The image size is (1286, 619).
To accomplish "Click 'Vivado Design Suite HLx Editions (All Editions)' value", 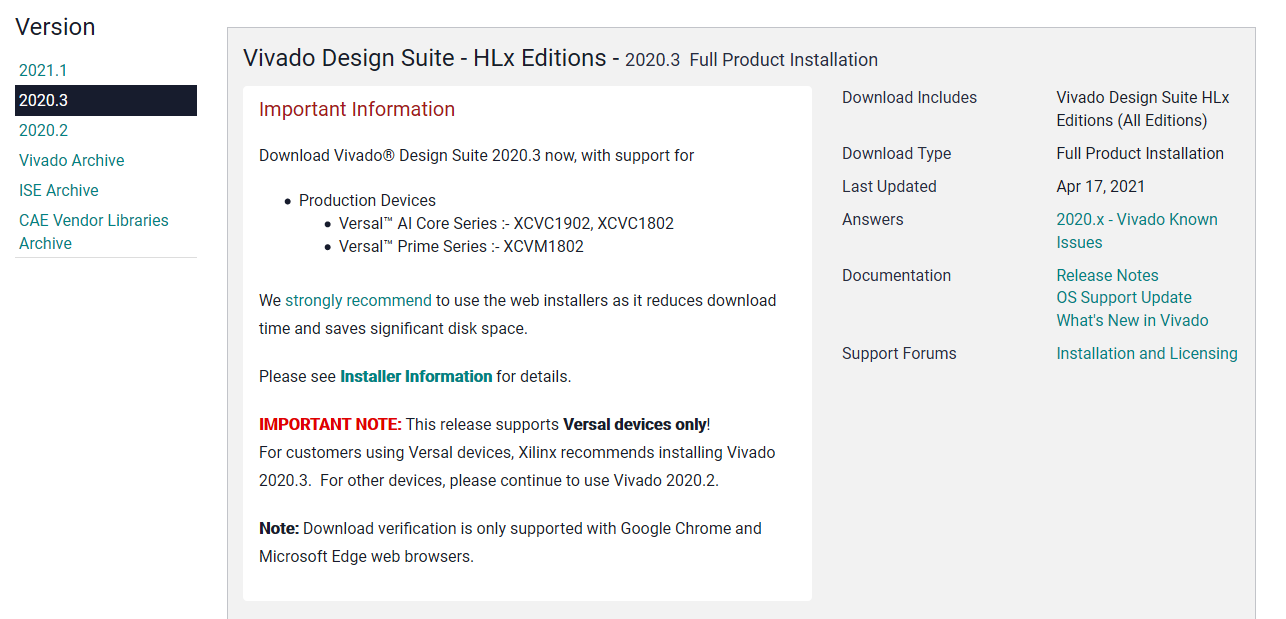I will [1143, 108].
